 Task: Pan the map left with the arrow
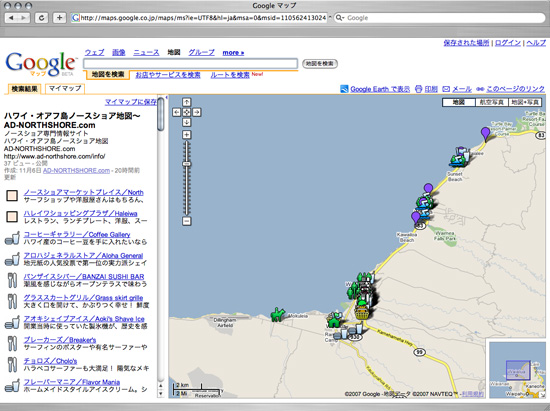point(177,112)
